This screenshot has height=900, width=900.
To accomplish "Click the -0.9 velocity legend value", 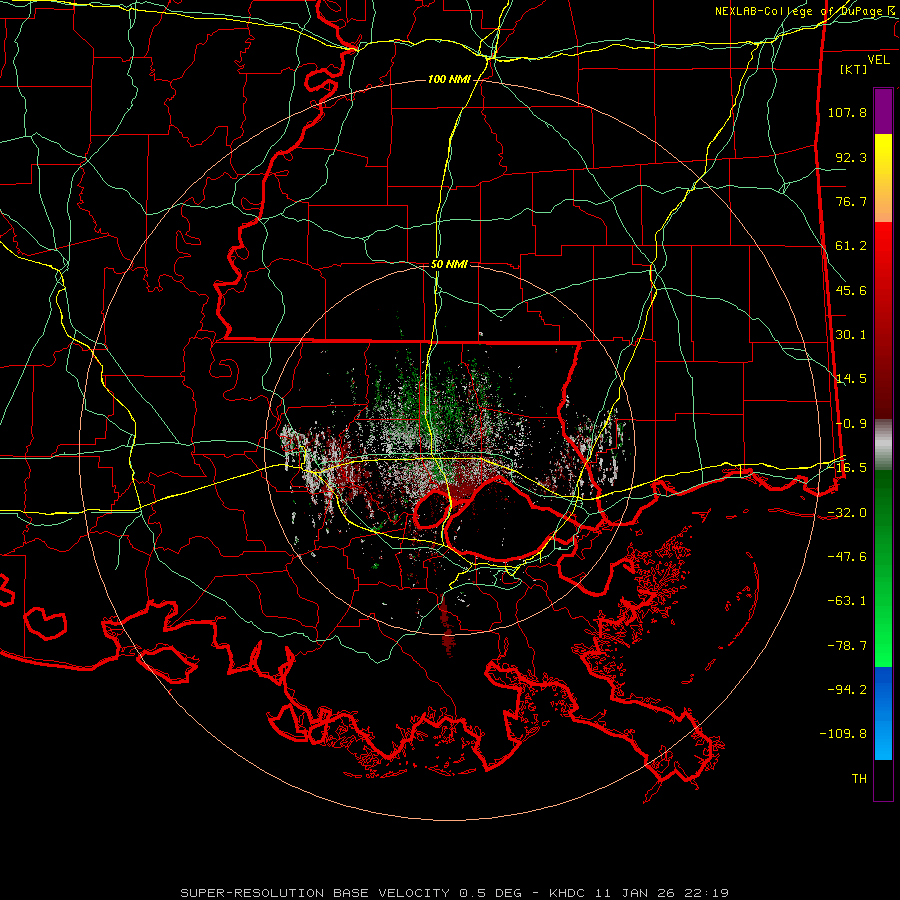I will coord(851,424).
